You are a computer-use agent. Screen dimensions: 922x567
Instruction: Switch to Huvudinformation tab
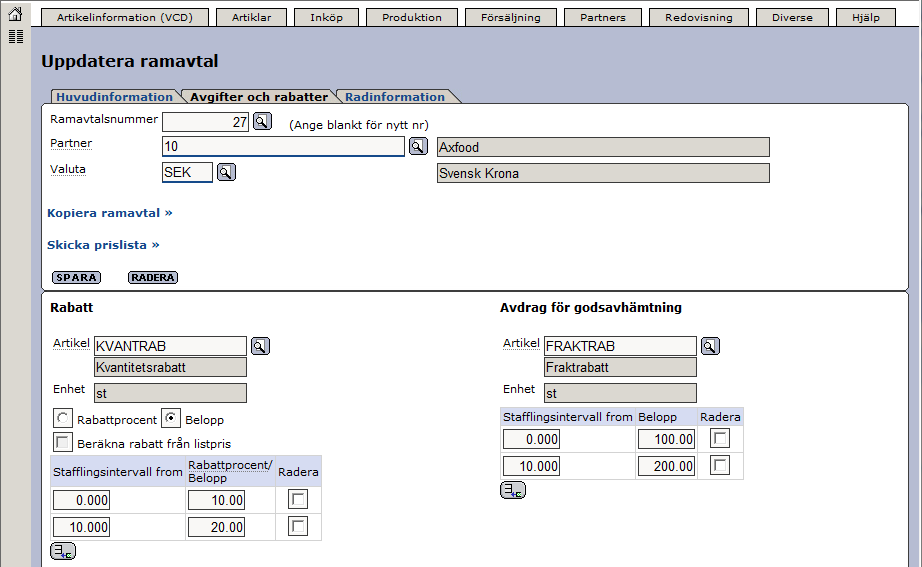click(x=115, y=97)
